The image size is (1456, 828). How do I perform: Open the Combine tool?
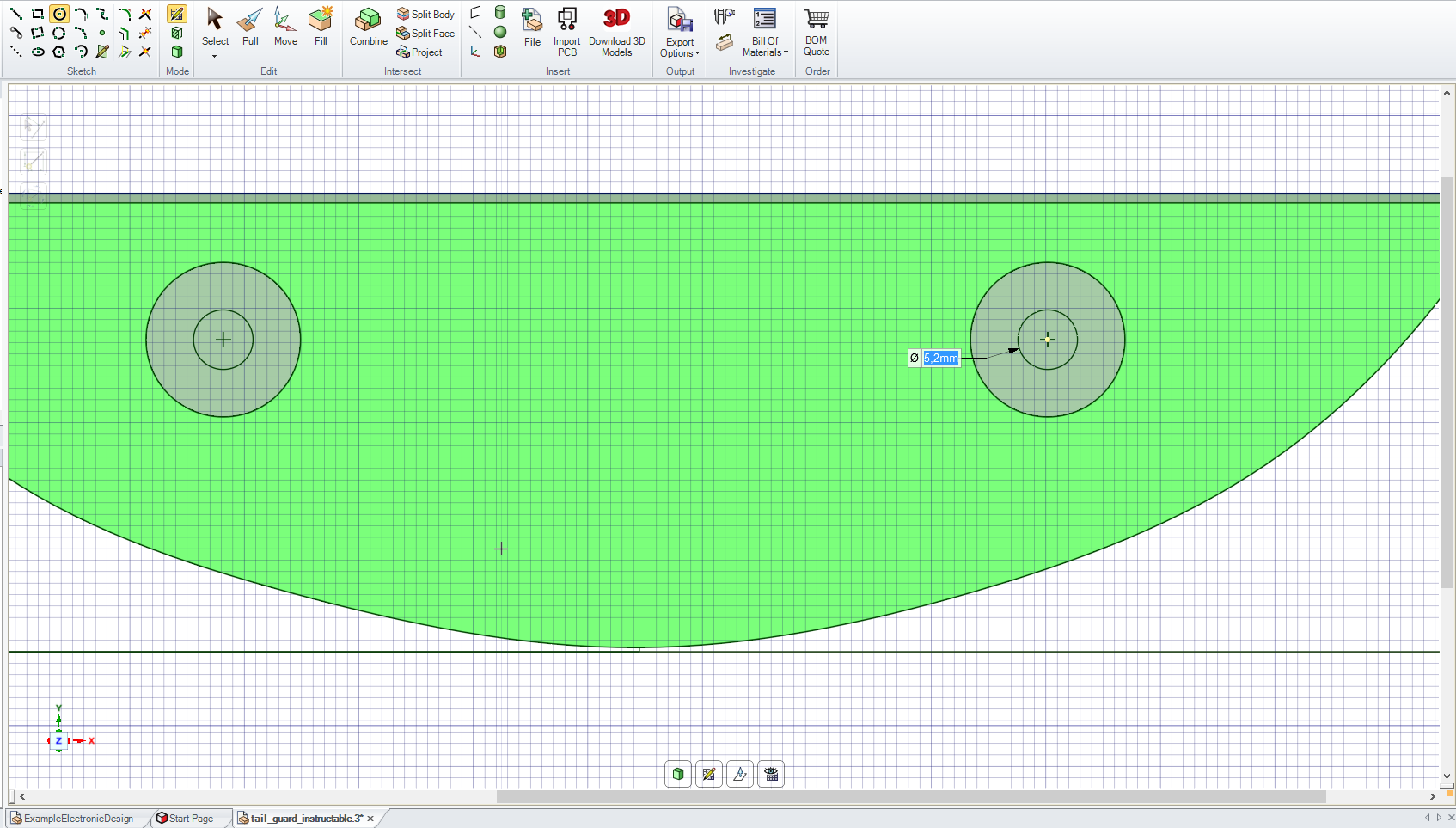click(x=368, y=26)
